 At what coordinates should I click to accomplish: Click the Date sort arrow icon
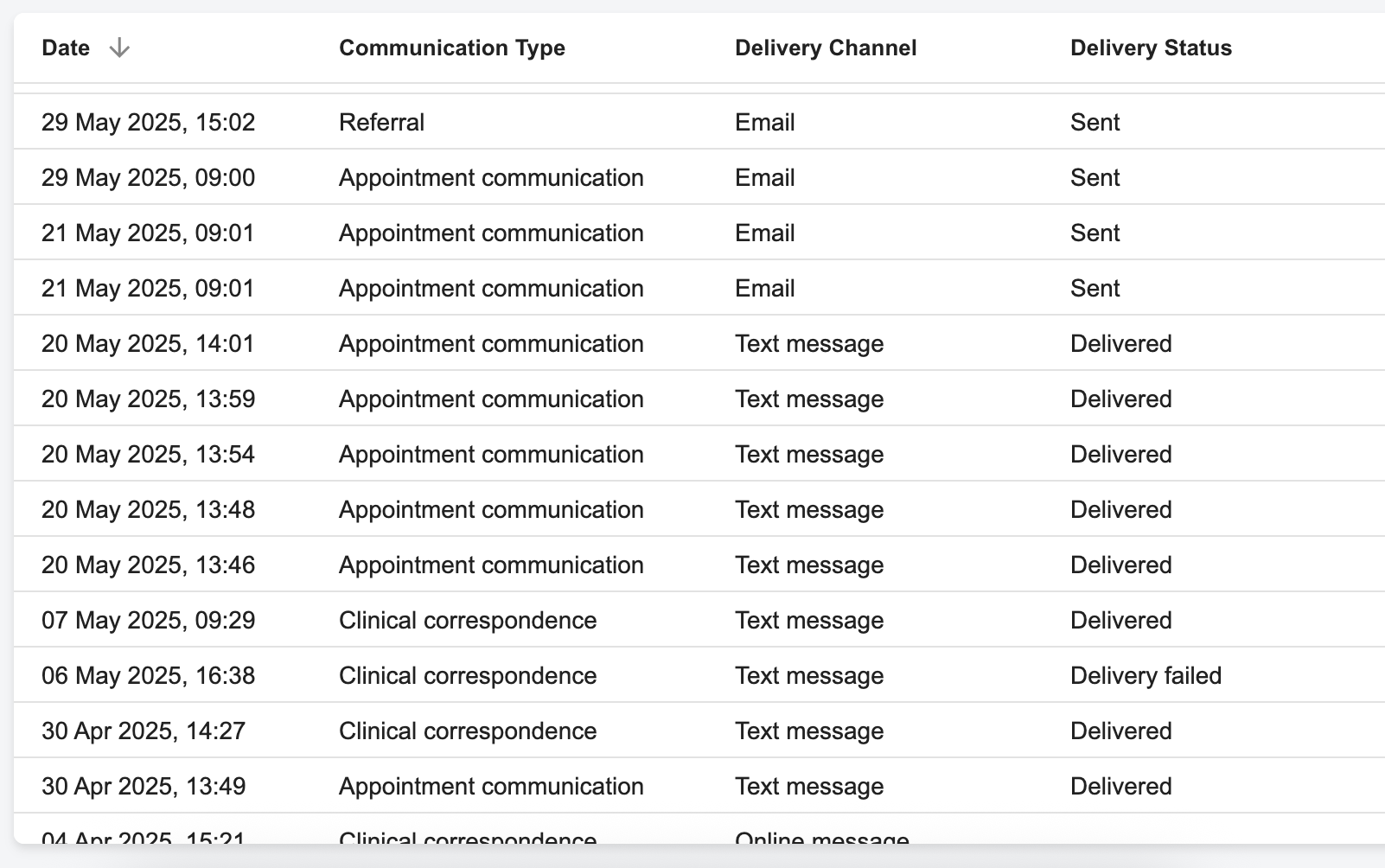coord(119,48)
